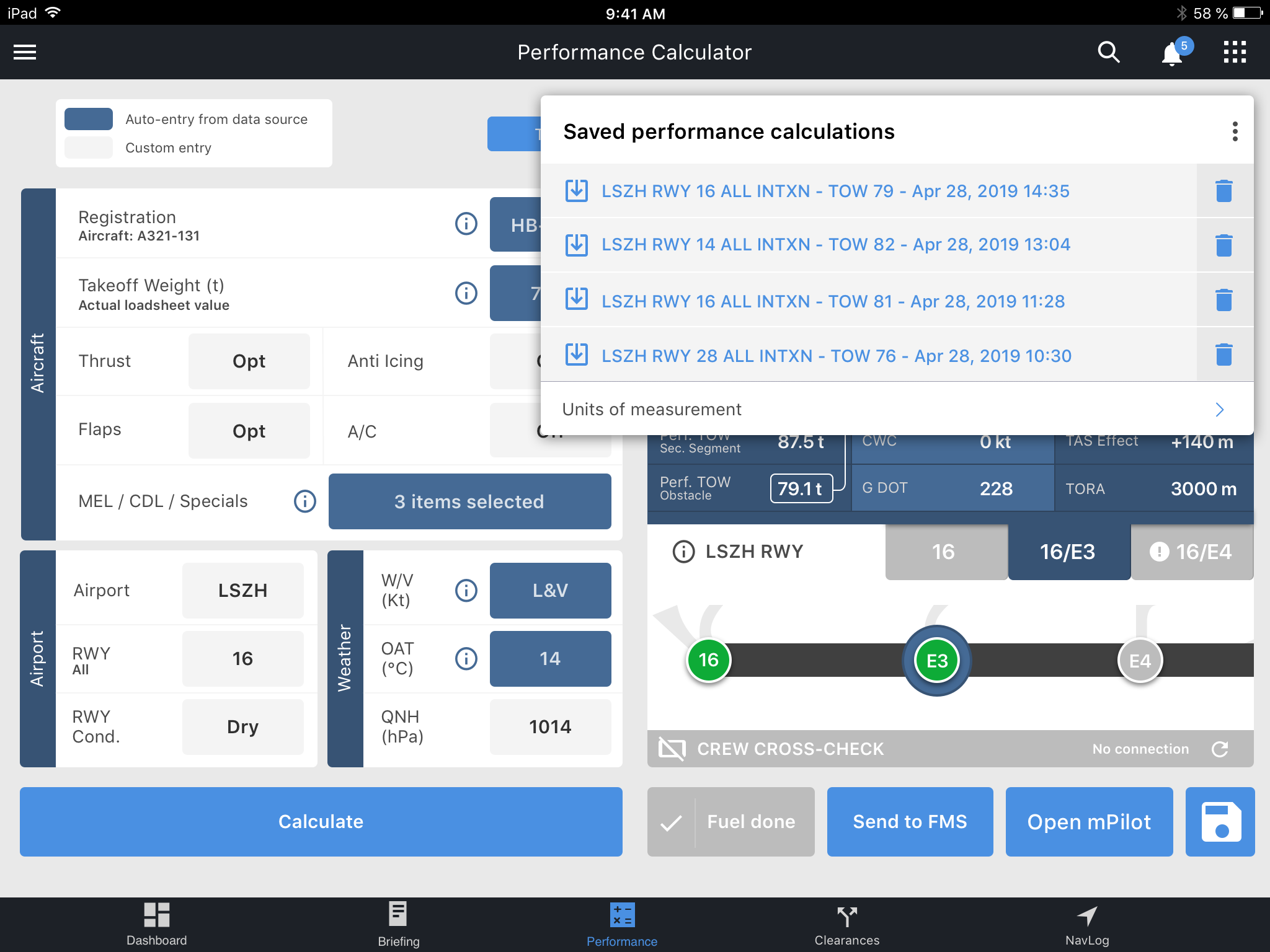
Task: Delete saved RWY 14 TOW 82 calculation
Action: click(x=1223, y=245)
